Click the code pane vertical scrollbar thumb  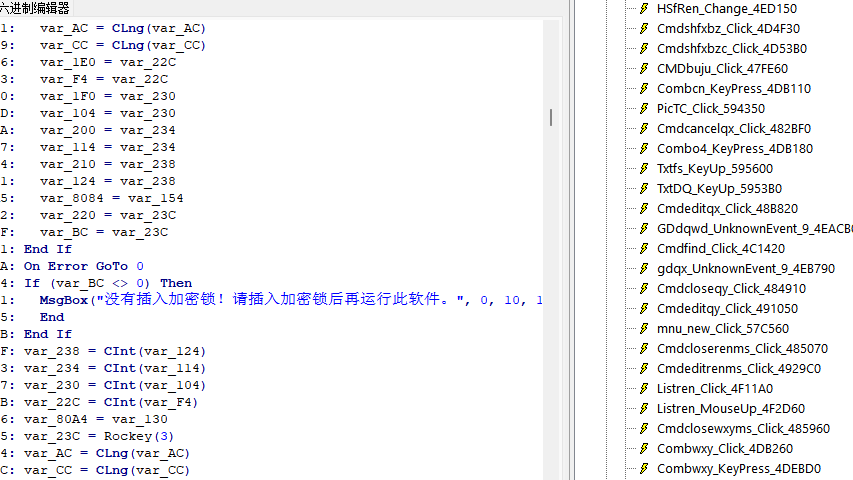click(x=550, y=117)
